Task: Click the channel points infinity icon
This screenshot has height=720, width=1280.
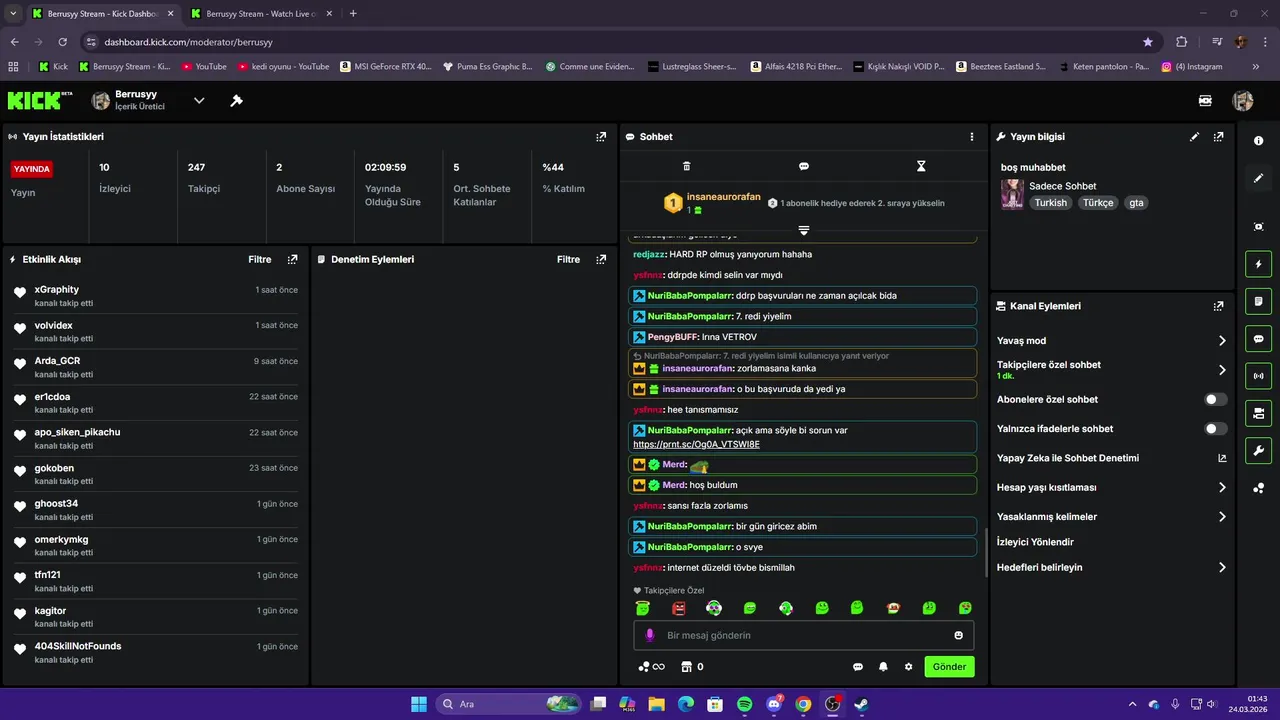Action: [x=652, y=667]
